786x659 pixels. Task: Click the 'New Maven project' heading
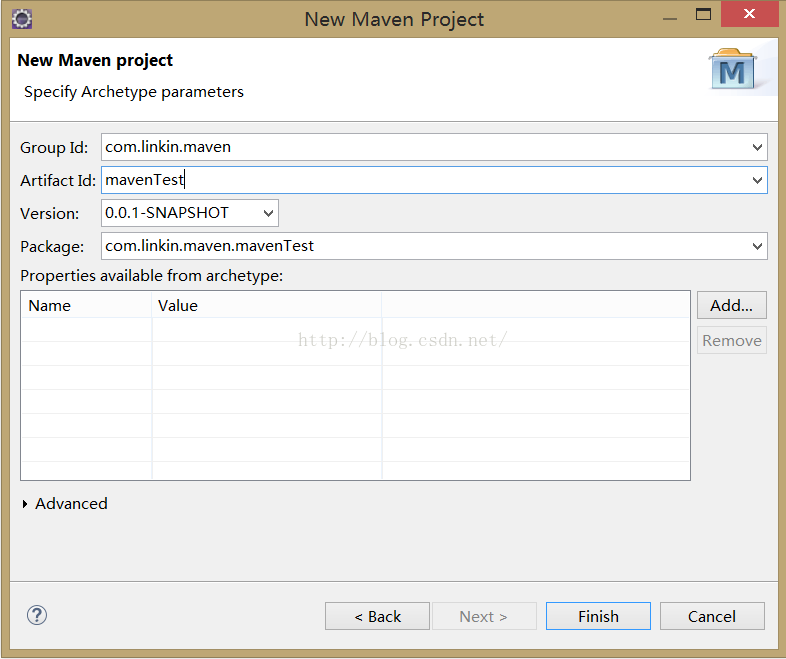[95, 61]
